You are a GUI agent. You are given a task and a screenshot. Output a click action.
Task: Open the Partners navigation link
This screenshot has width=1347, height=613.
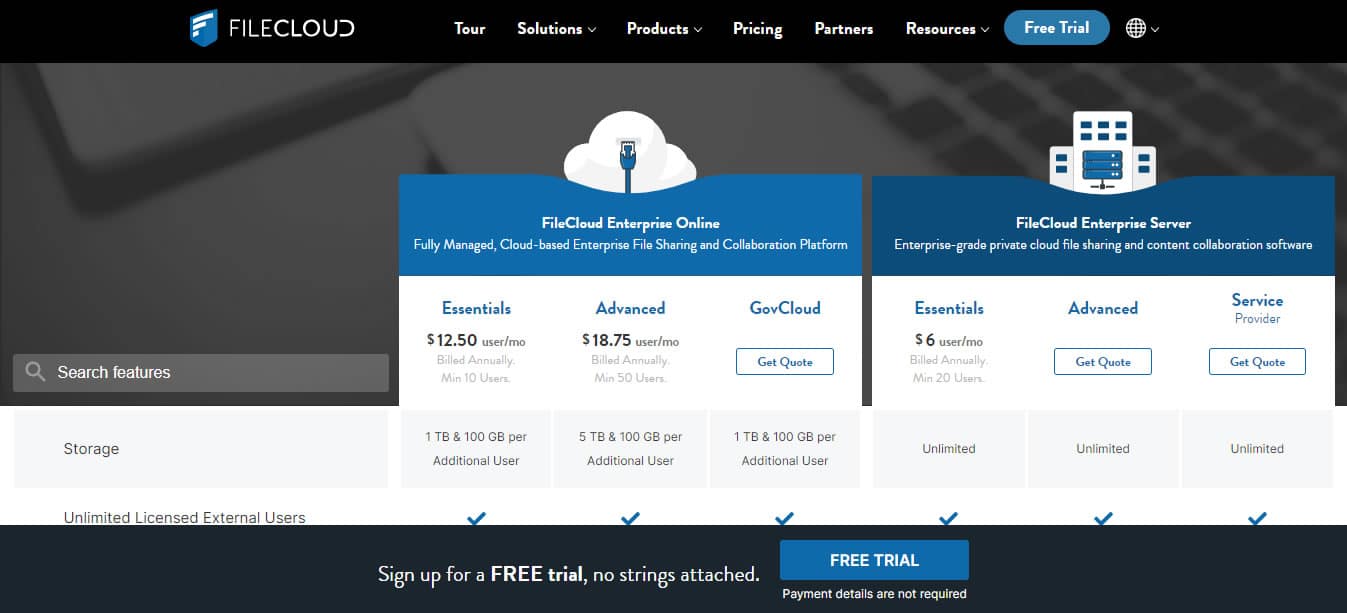point(843,28)
